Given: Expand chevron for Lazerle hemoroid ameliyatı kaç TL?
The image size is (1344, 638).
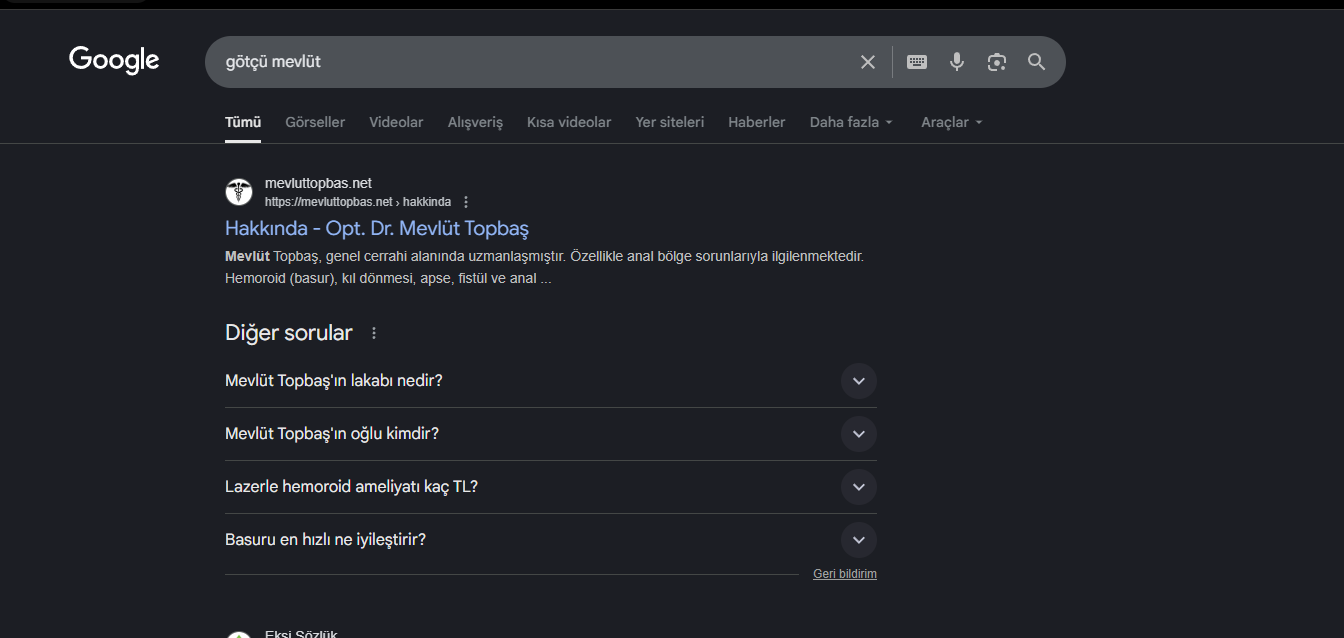Looking at the screenshot, I should (x=858, y=487).
